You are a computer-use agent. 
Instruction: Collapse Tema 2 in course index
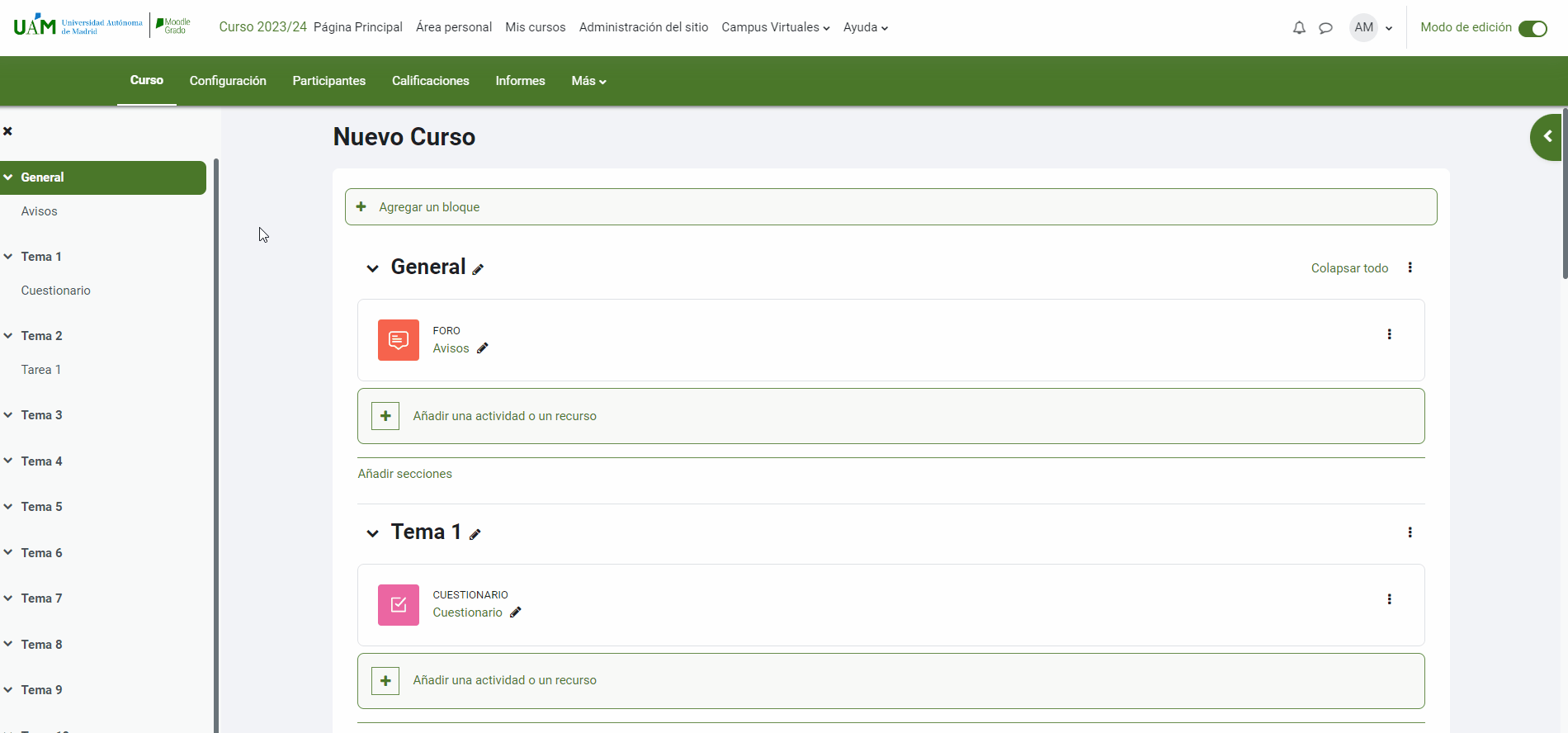pos(8,336)
